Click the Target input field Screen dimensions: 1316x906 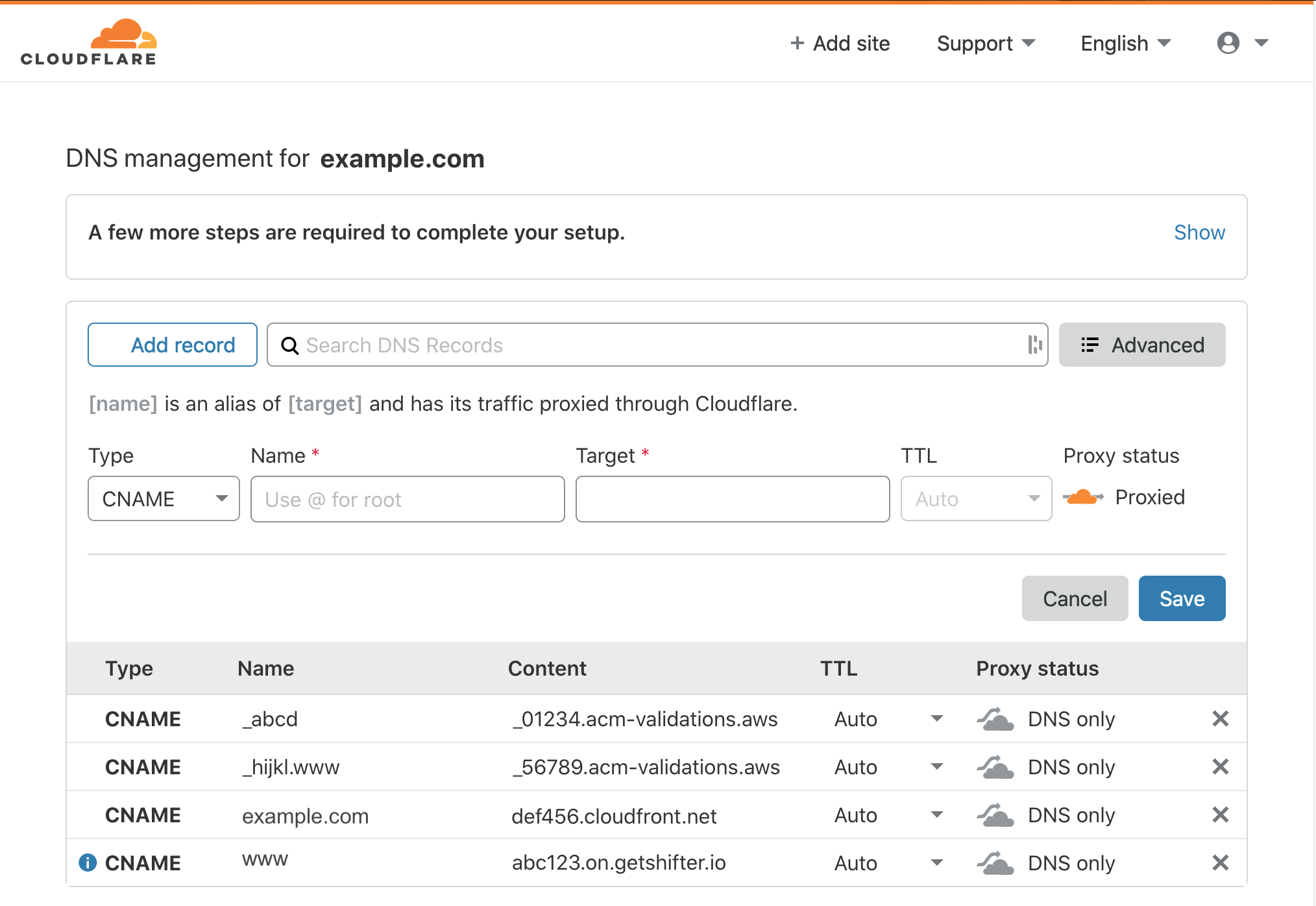click(733, 498)
